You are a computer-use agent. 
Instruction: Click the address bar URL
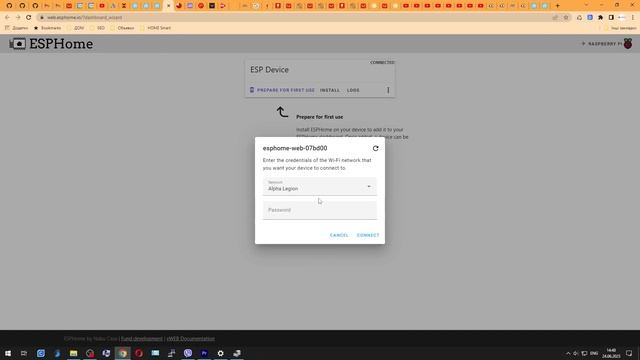[84, 18]
